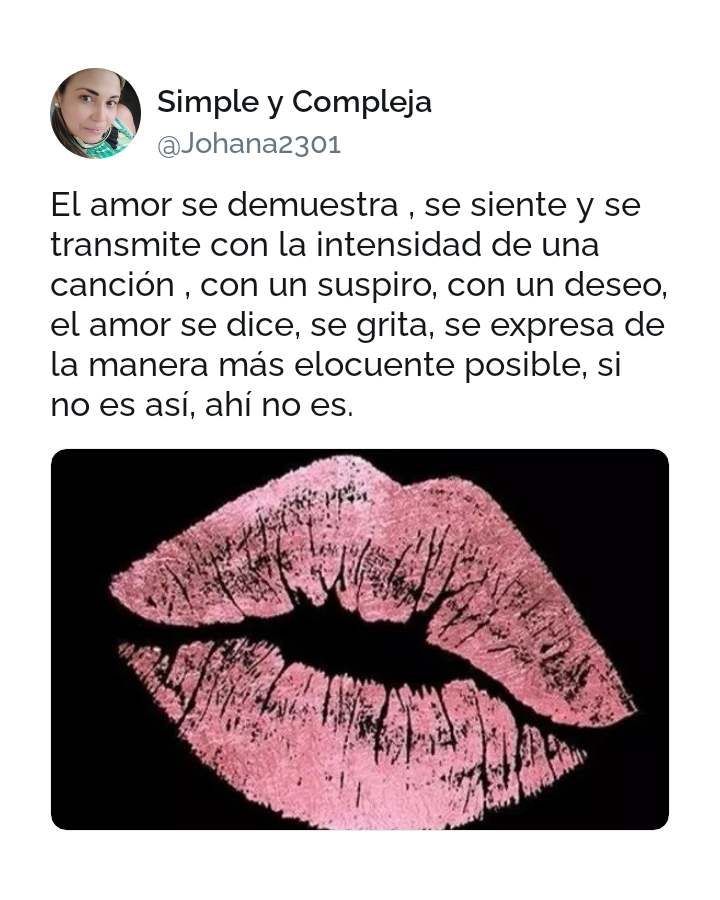Screen dimensions: 720x900
Task: Select the word intensidad in the tweet
Action: coord(399,245)
